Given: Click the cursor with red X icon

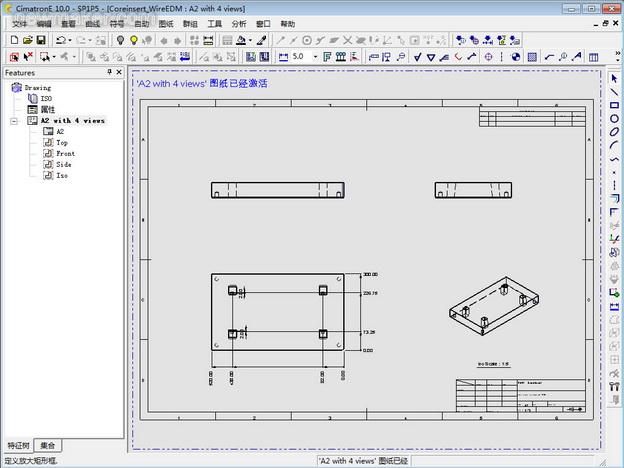Looking at the screenshot, I should [28, 57].
